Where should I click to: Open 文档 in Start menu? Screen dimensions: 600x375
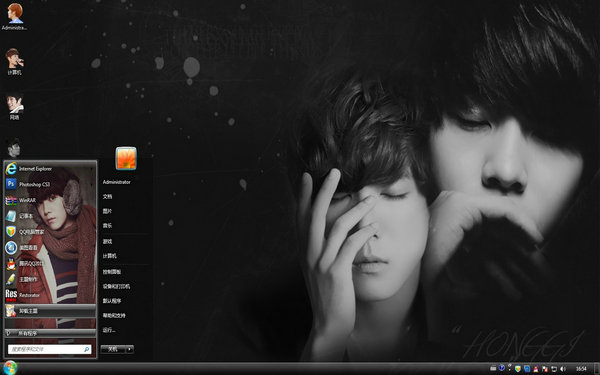pos(107,196)
